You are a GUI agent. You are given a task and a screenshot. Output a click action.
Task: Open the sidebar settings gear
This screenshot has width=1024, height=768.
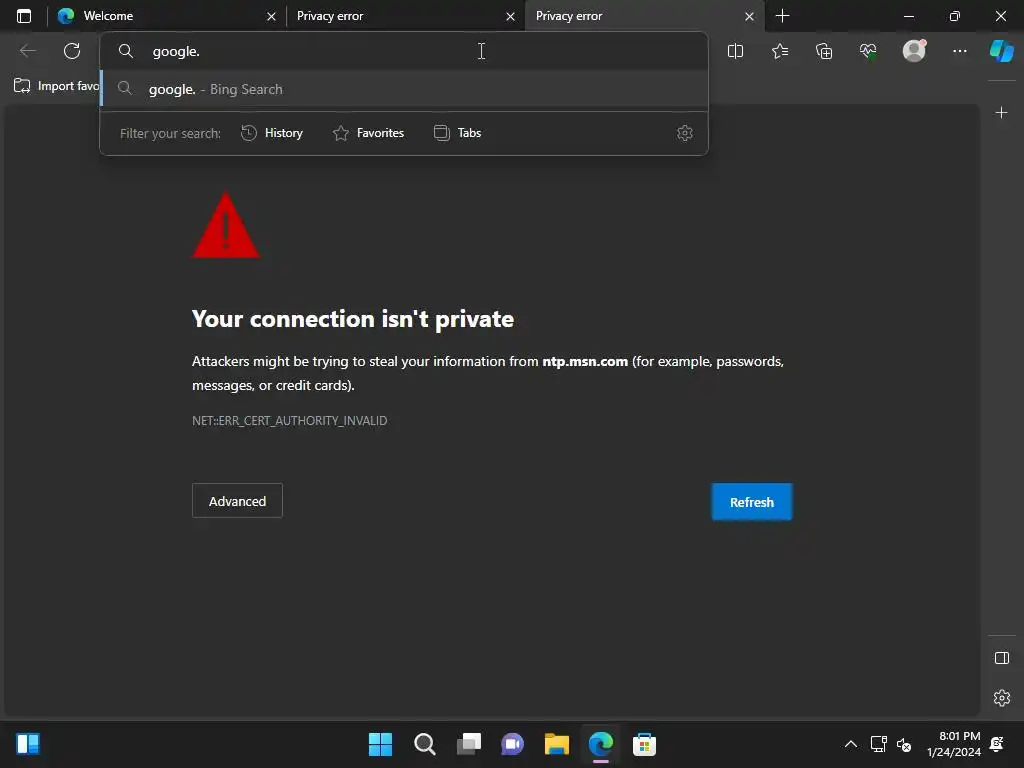pos(1001,698)
